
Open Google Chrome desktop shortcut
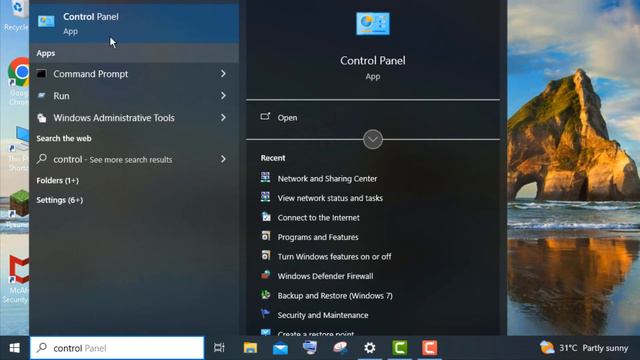pos(19,82)
